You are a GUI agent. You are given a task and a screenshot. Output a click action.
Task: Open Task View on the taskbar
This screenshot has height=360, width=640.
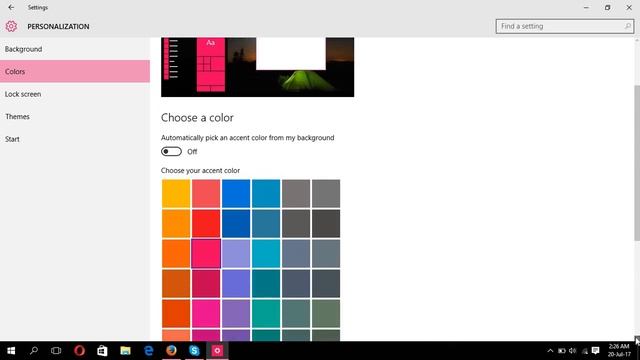[56, 351]
